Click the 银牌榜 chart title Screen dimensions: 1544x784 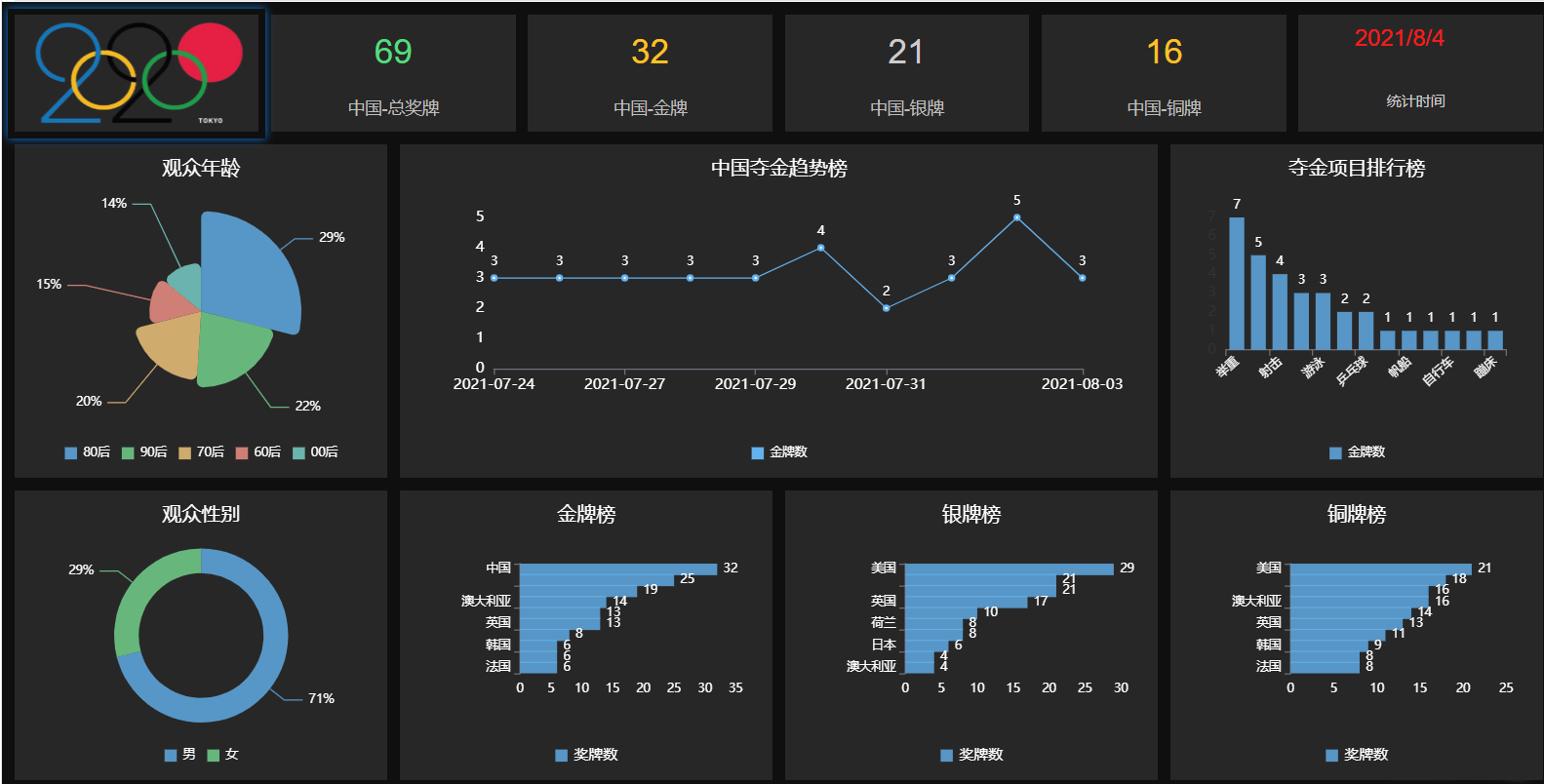tap(971, 514)
